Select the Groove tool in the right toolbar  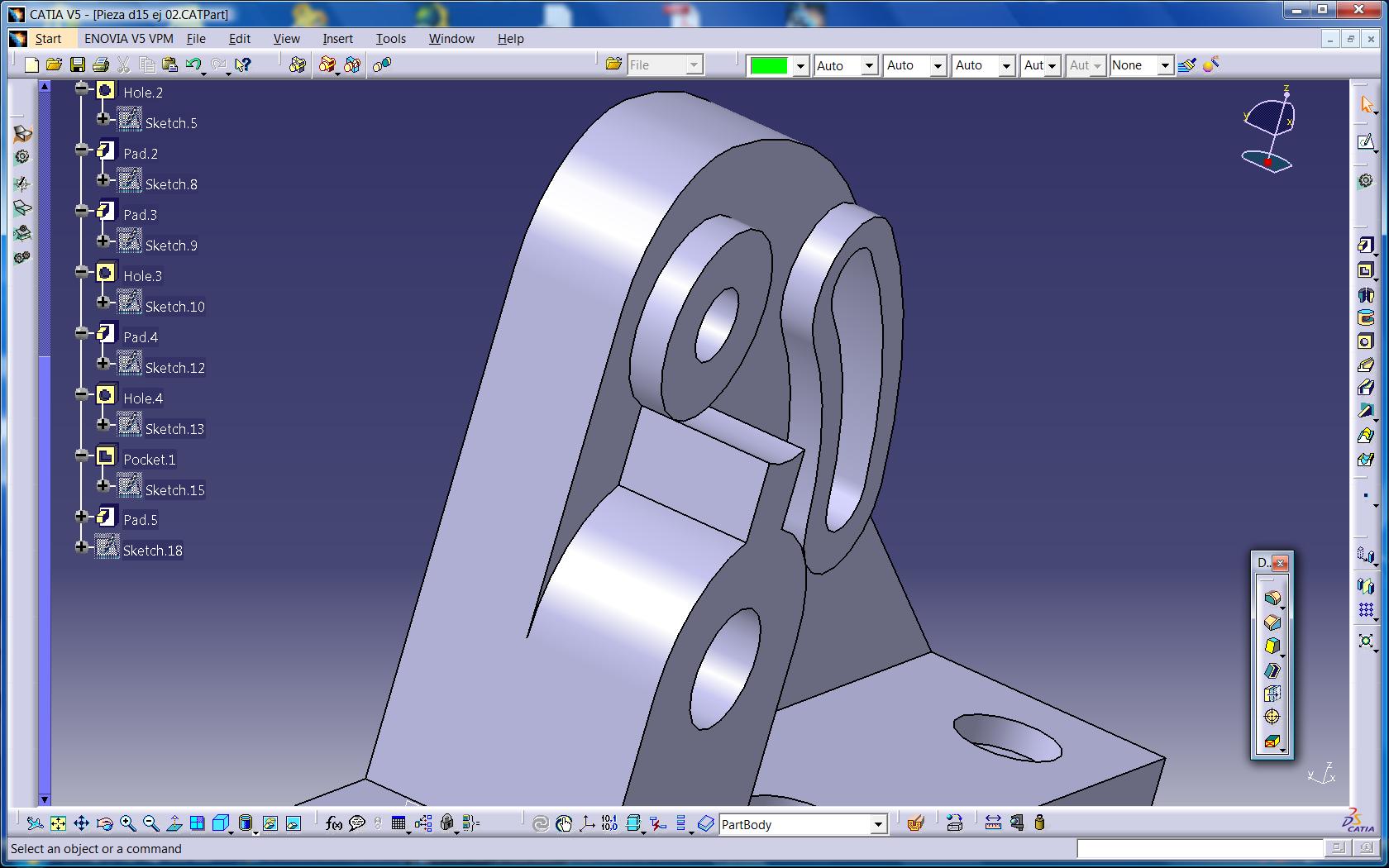point(1366,318)
